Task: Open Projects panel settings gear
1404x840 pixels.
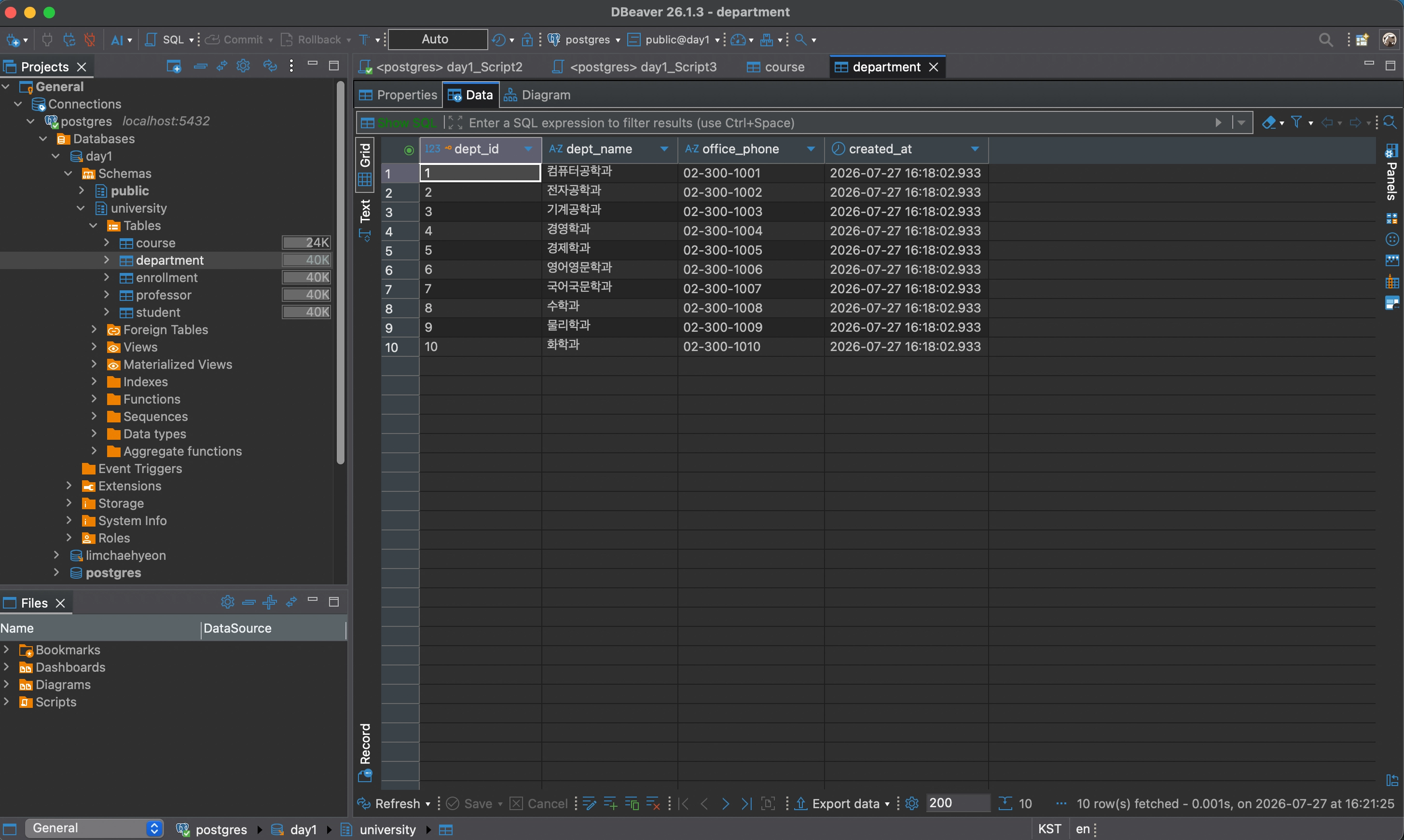Action: click(x=244, y=66)
